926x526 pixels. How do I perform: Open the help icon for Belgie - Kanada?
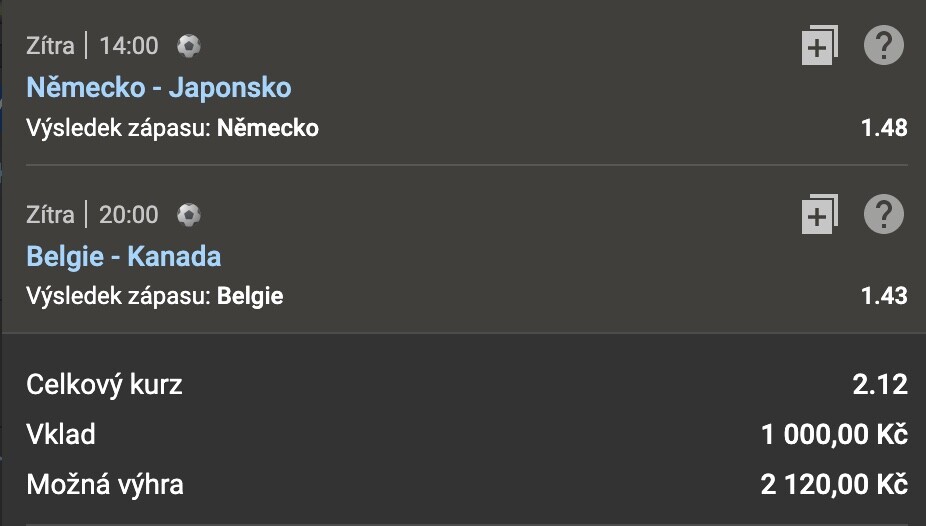(883, 214)
